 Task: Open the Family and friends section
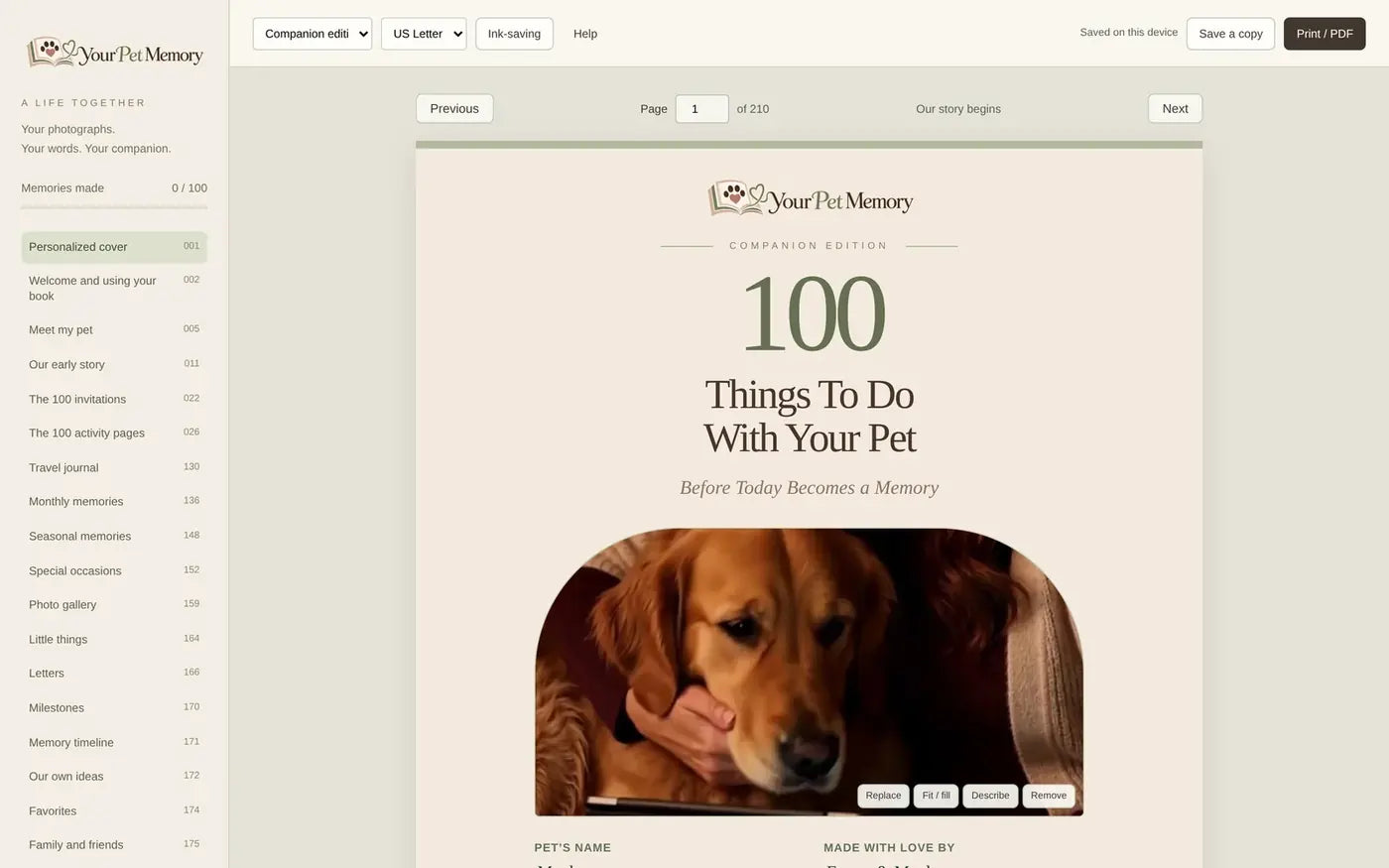[x=114, y=845]
